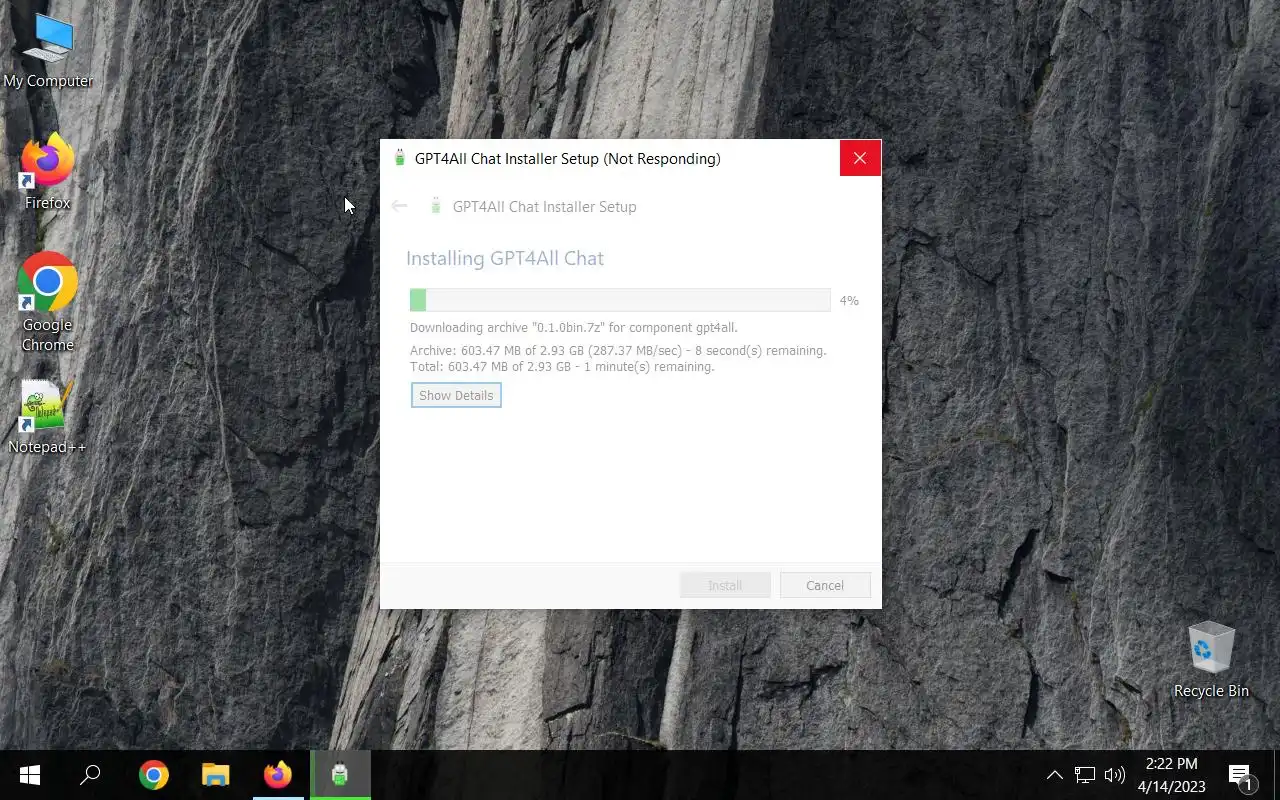Open the My Computer desktop icon
This screenshot has height=800, width=1280.
48,52
